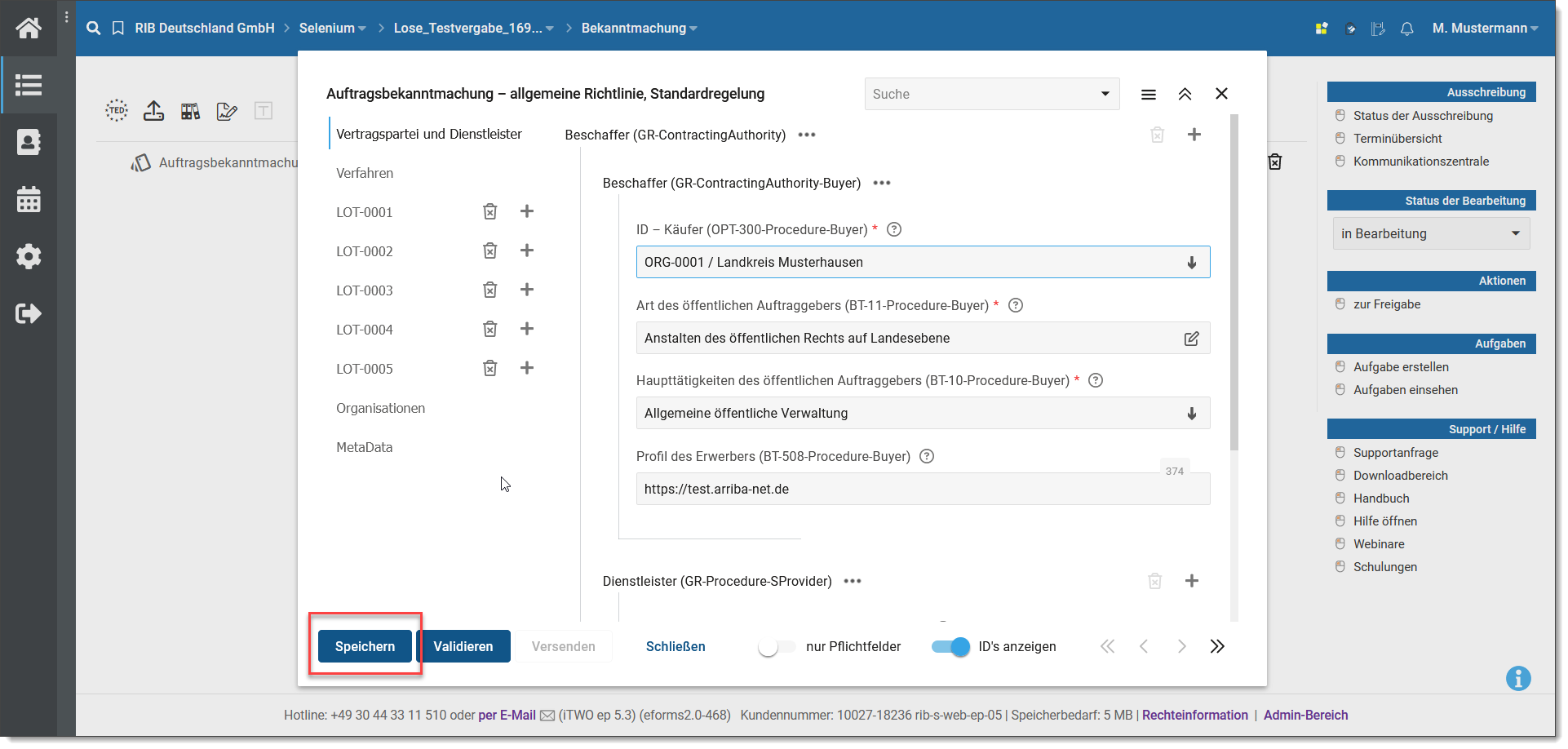Turn off the ID's anzeigen toggle
Viewport: 1568px width, 749px height.
(x=950, y=647)
